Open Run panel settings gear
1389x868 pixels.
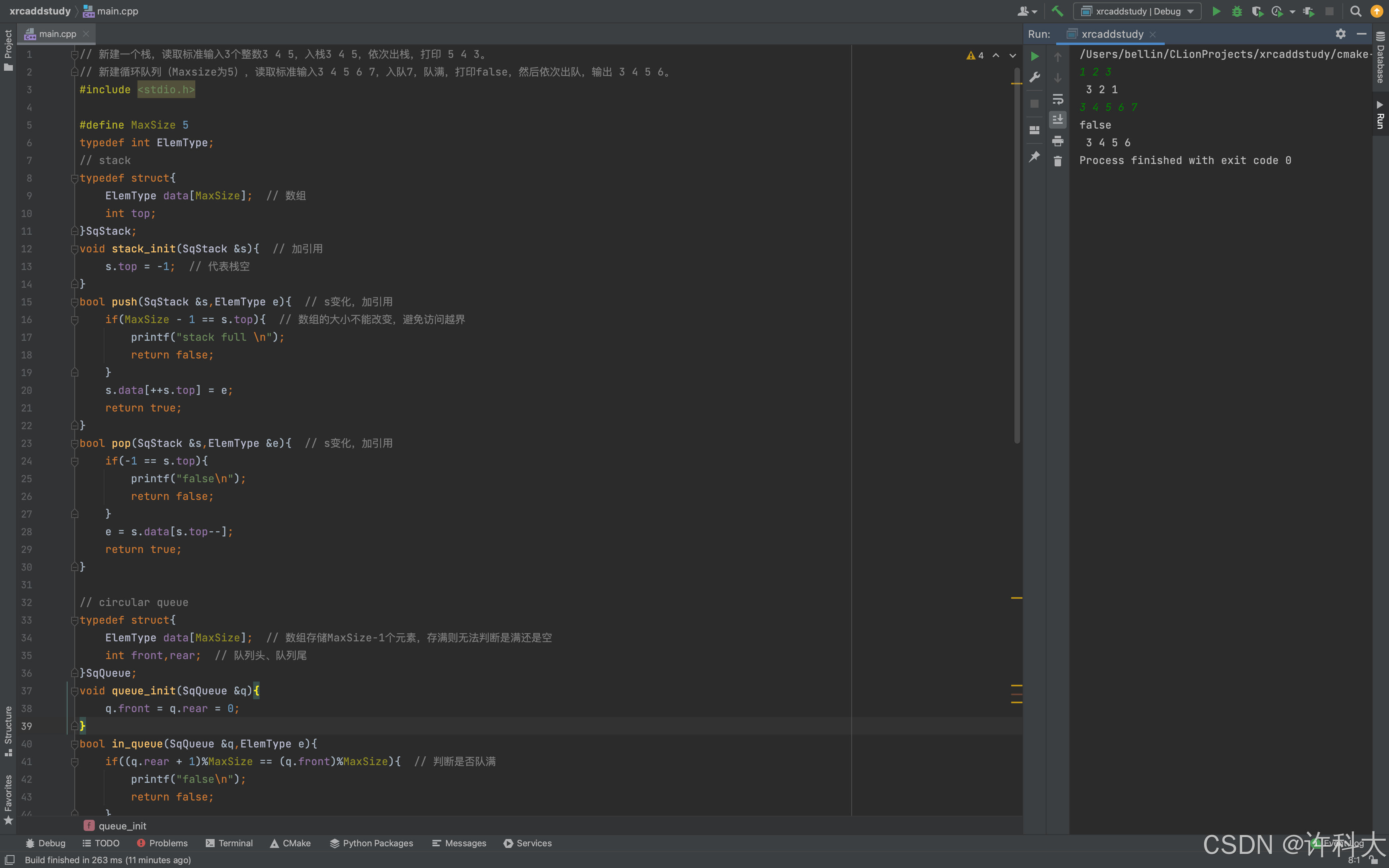tap(1340, 34)
